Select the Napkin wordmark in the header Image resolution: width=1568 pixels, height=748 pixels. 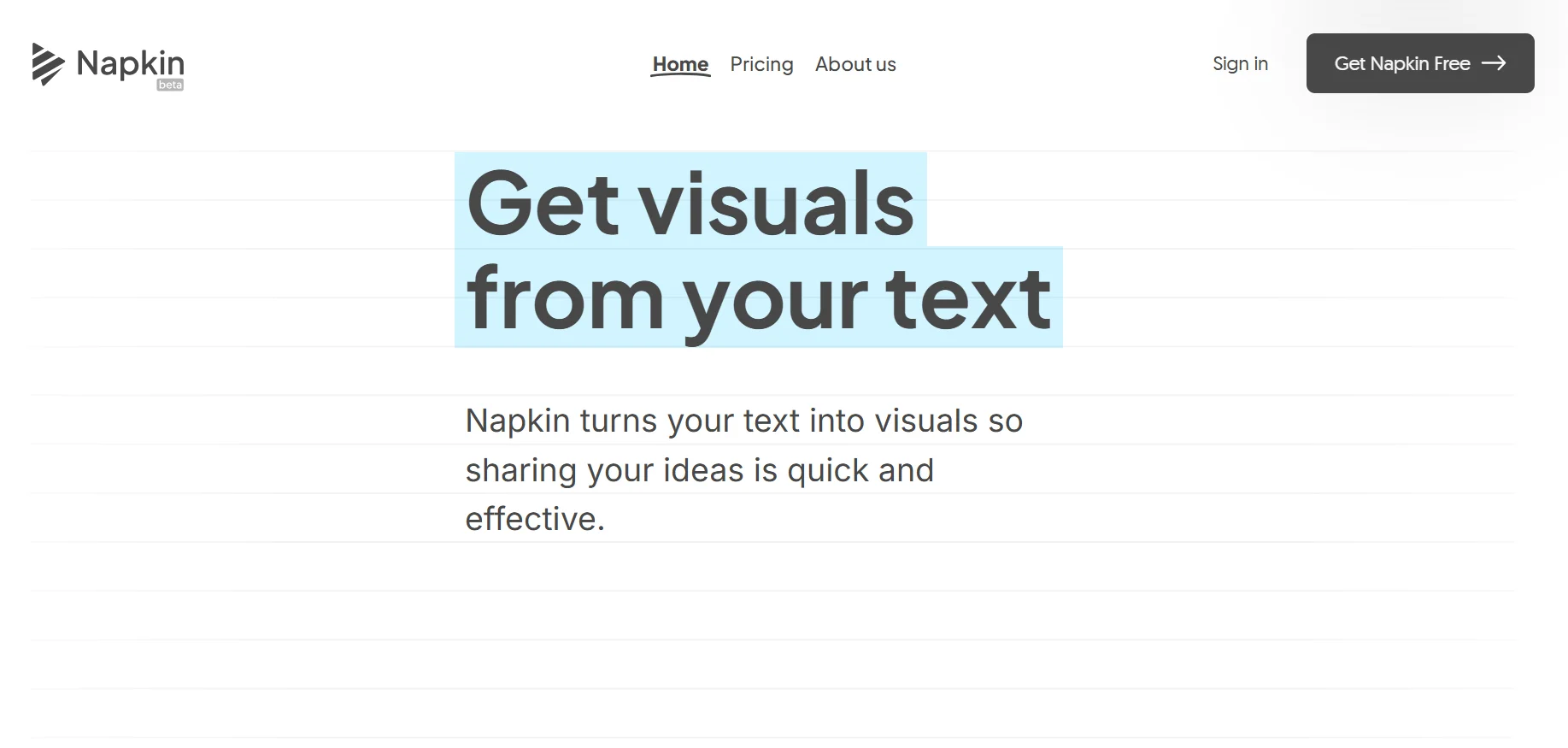pos(131,63)
